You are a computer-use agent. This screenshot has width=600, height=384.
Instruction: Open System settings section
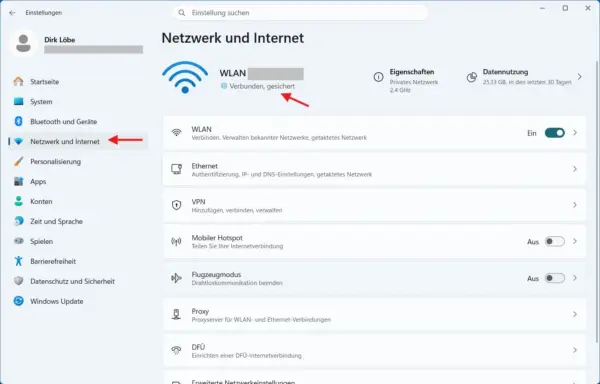pos(78,101)
